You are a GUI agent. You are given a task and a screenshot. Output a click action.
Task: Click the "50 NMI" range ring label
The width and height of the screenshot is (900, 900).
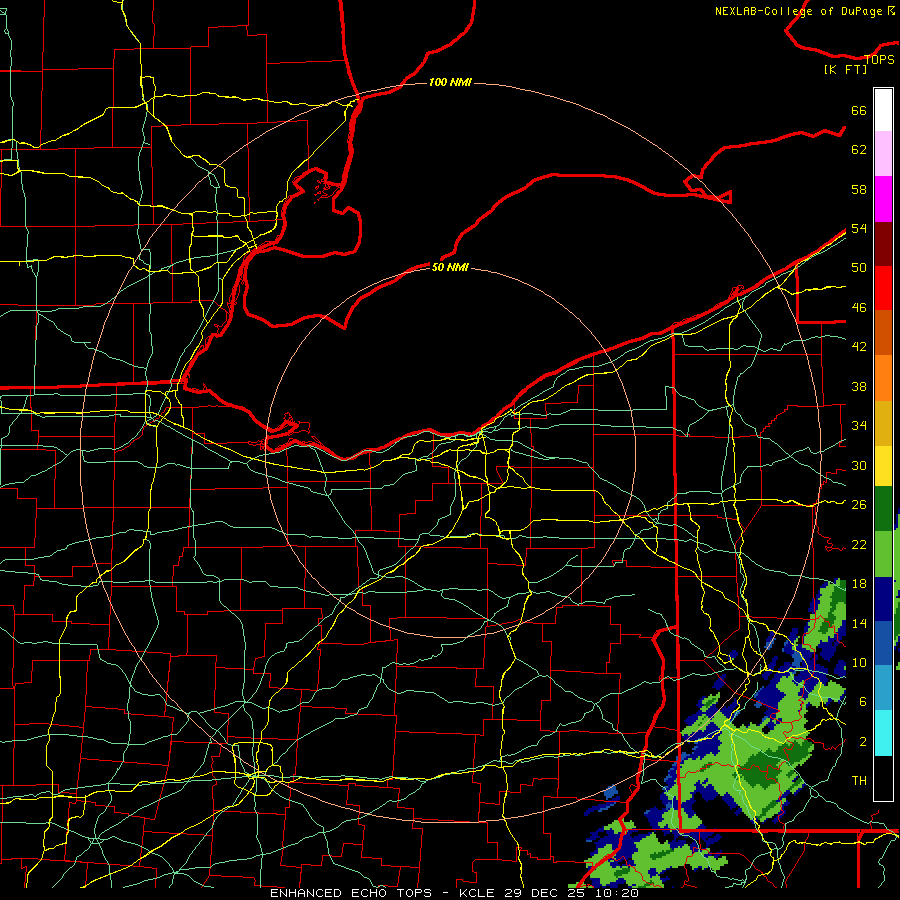[x=450, y=267]
